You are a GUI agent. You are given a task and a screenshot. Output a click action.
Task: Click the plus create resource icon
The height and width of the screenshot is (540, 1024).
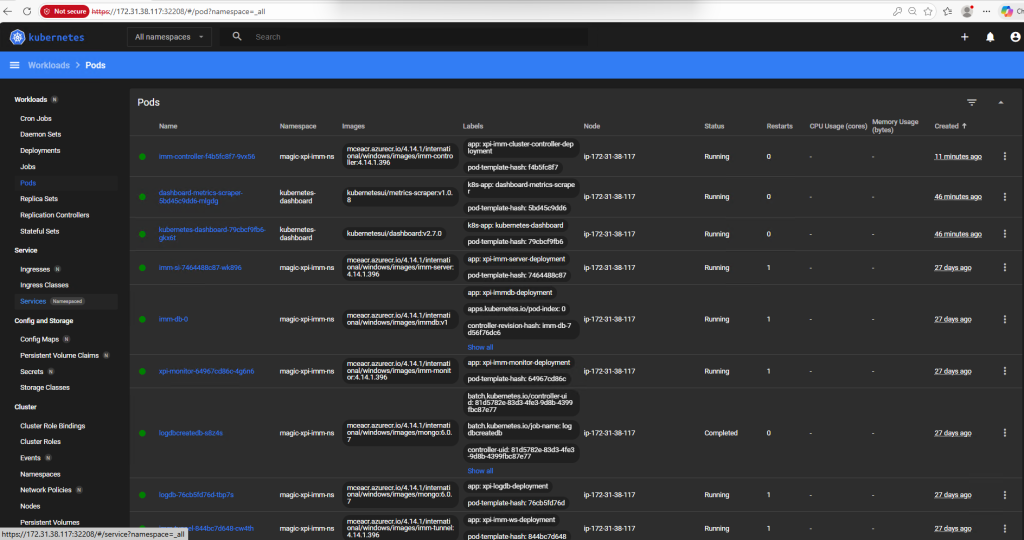pyautogui.click(x=964, y=37)
